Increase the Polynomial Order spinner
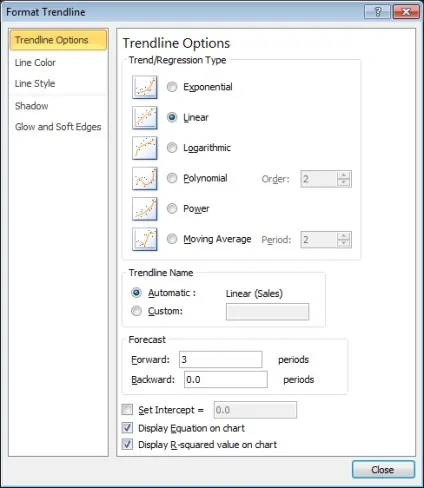Viewport: 424px width, 488px height. tap(344, 175)
